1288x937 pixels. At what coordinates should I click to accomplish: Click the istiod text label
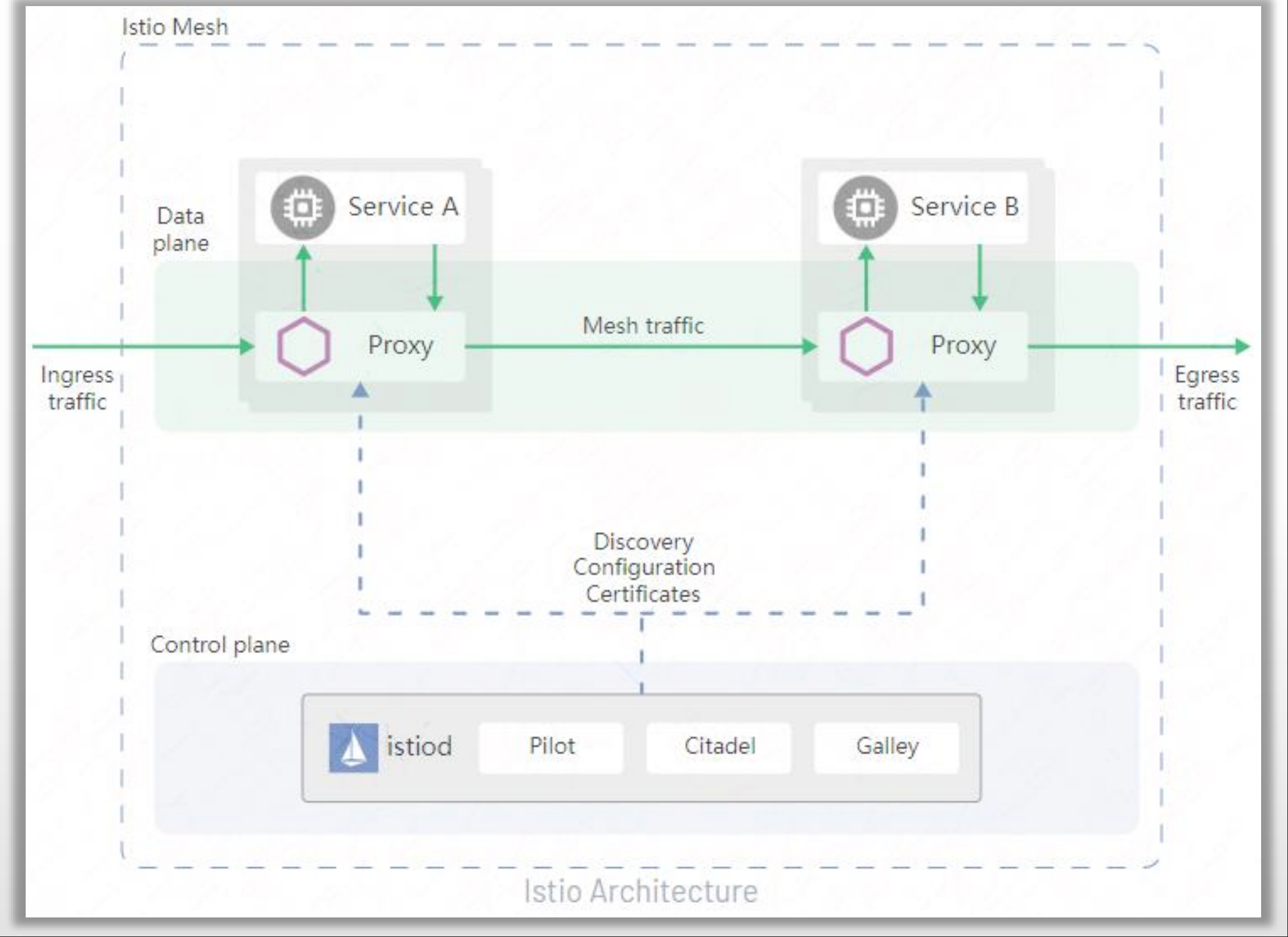click(x=419, y=746)
